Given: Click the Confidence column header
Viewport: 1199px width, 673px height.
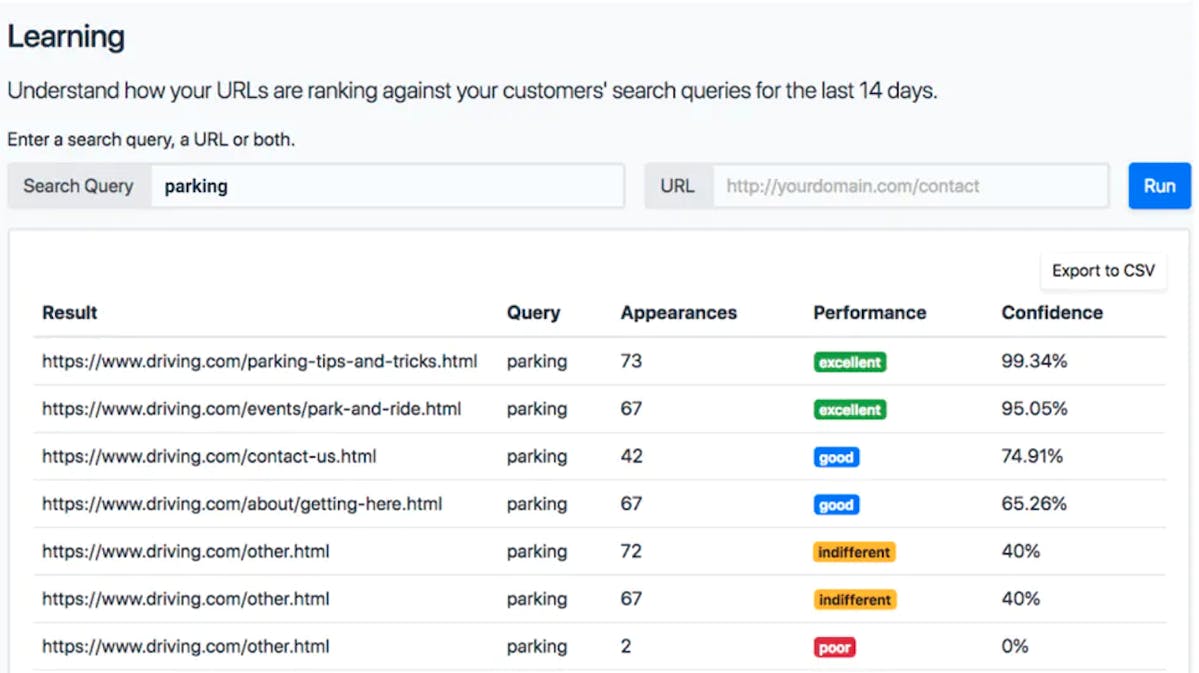Looking at the screenshot, I should 1052,313.
